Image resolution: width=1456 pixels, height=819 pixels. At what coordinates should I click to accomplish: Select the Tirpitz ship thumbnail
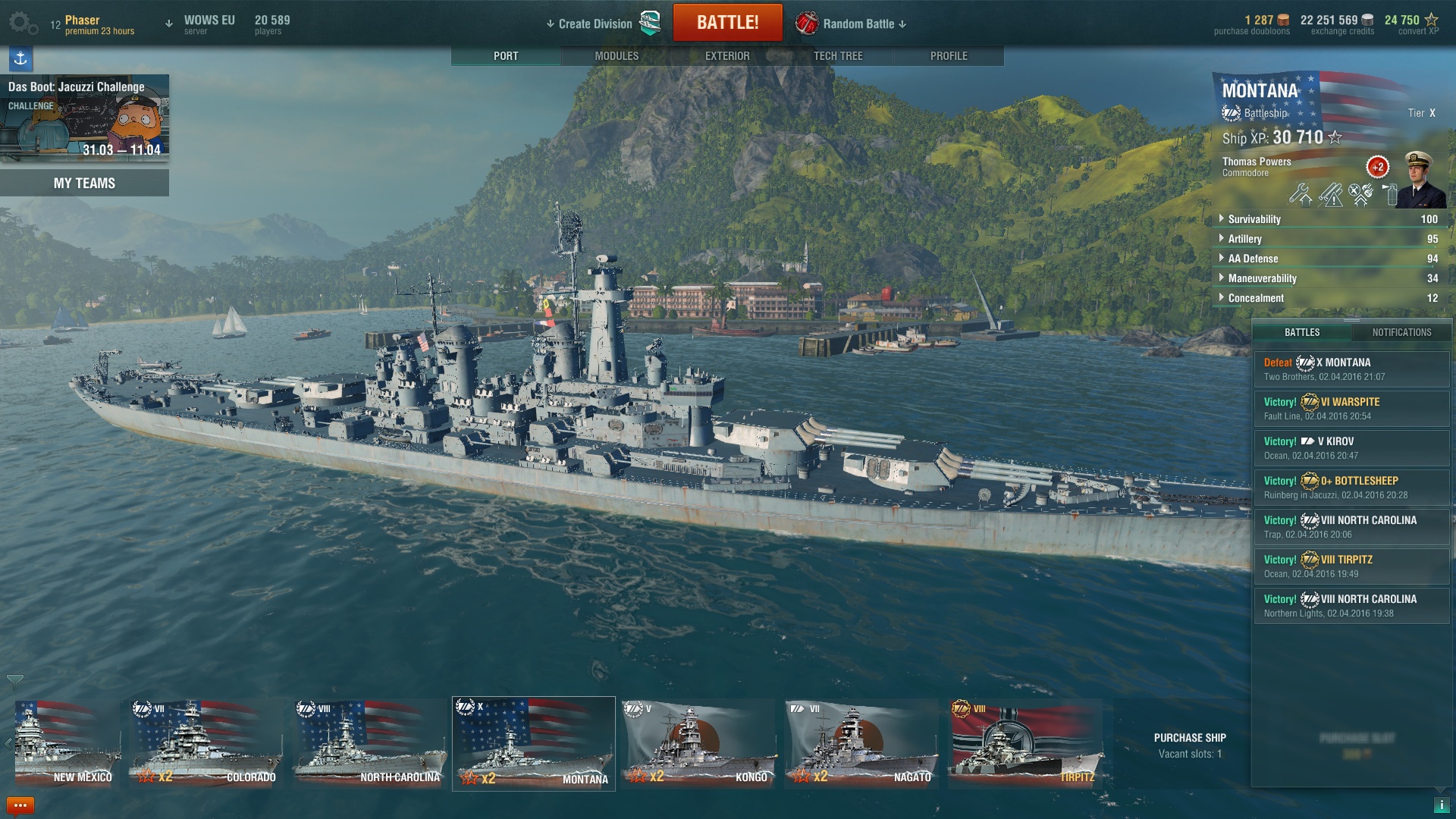click(x=1025, y=744)
